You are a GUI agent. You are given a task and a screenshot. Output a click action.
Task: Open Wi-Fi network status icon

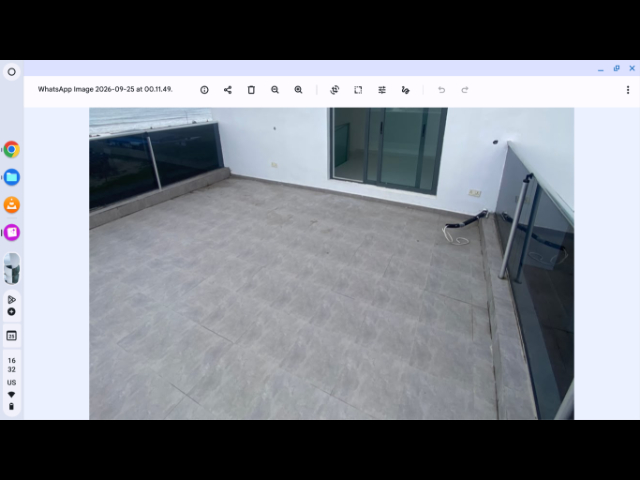[x=11, y=395]
